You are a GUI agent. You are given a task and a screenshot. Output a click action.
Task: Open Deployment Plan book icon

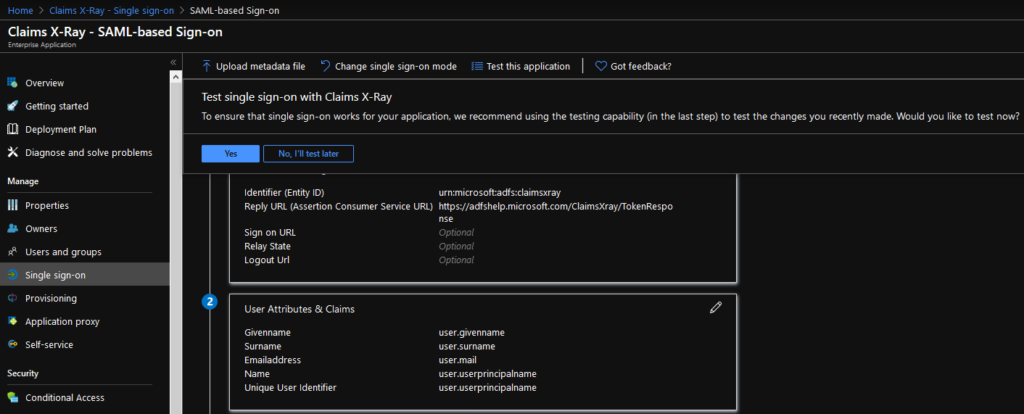[x=13, y=129]
